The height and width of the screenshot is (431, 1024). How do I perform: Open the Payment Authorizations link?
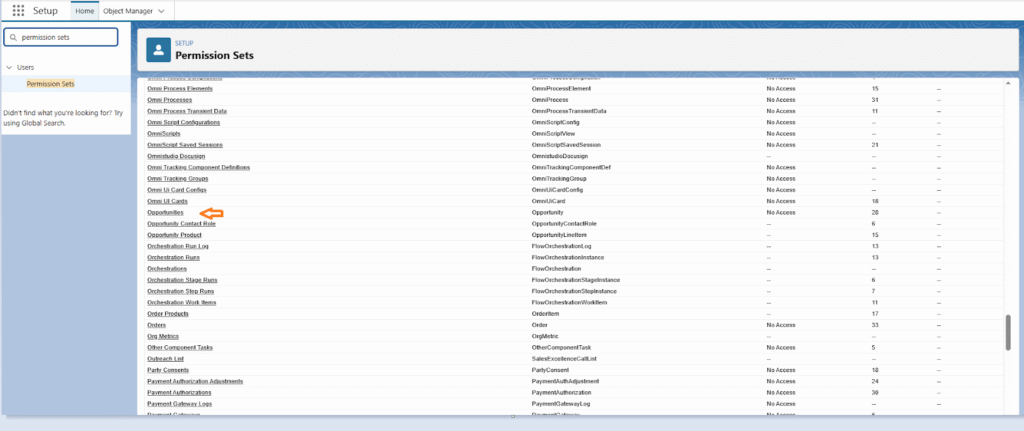click(179, 393)
